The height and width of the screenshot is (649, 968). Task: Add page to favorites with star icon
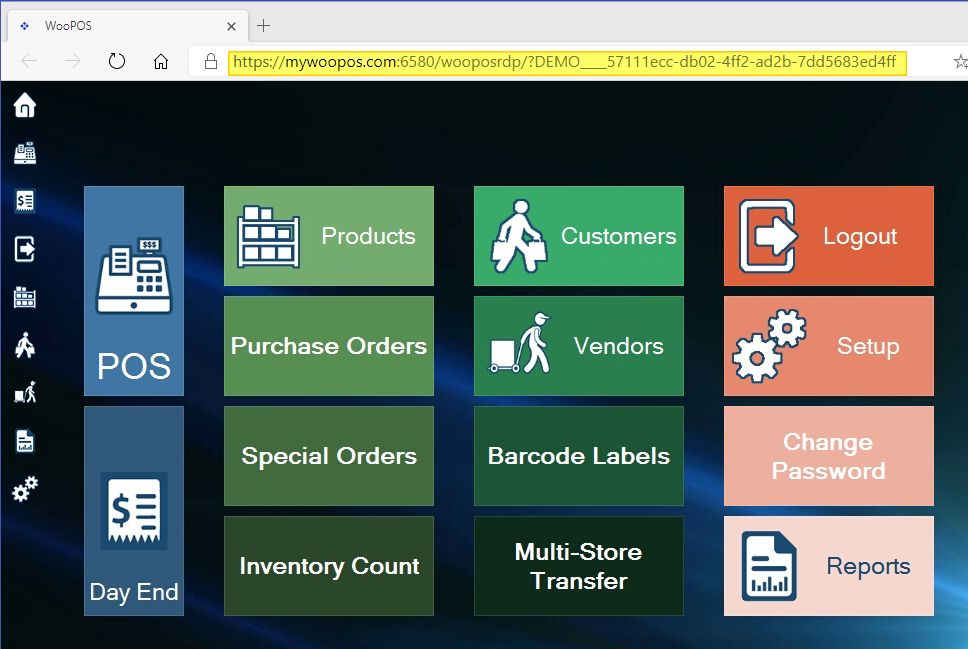(961, 61)
